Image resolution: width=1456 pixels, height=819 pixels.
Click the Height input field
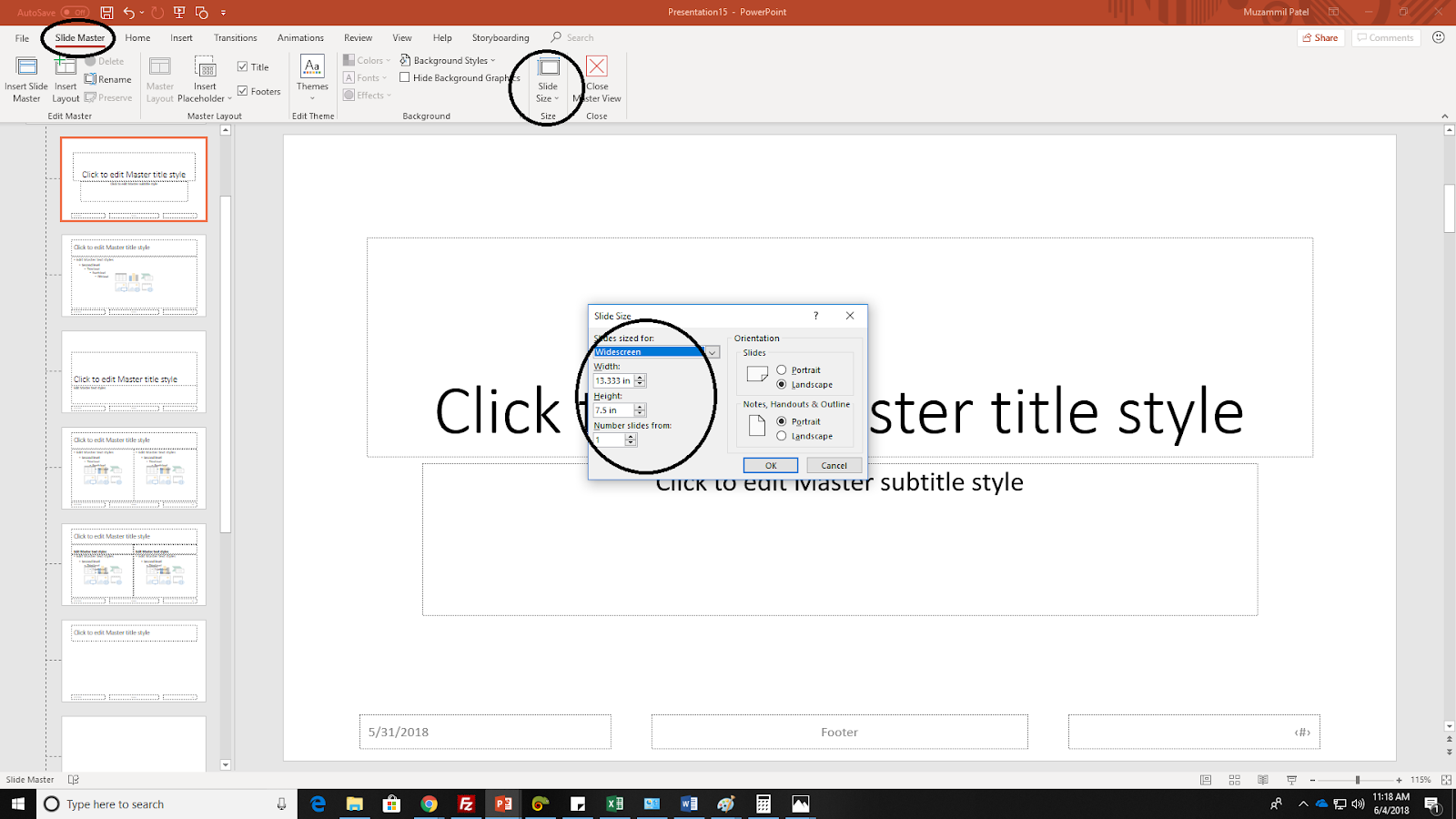(x=613, y=410)
